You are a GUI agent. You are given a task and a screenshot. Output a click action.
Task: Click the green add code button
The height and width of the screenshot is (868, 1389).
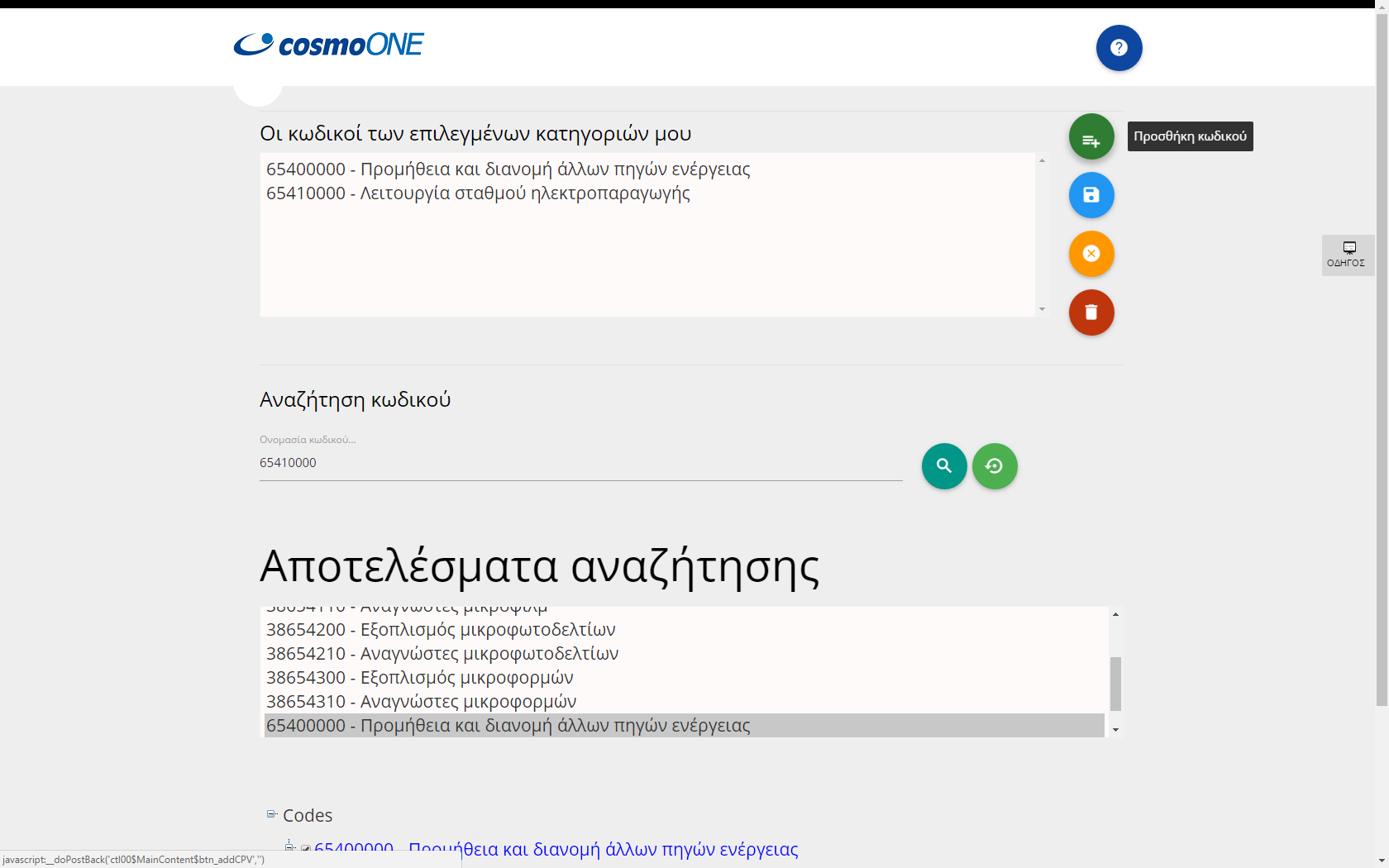1091,136
